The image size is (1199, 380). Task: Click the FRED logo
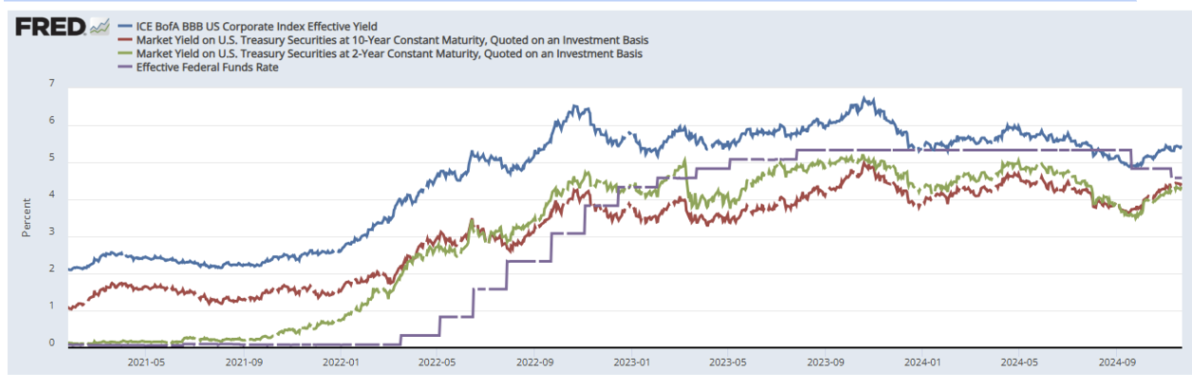click(51, 27)
